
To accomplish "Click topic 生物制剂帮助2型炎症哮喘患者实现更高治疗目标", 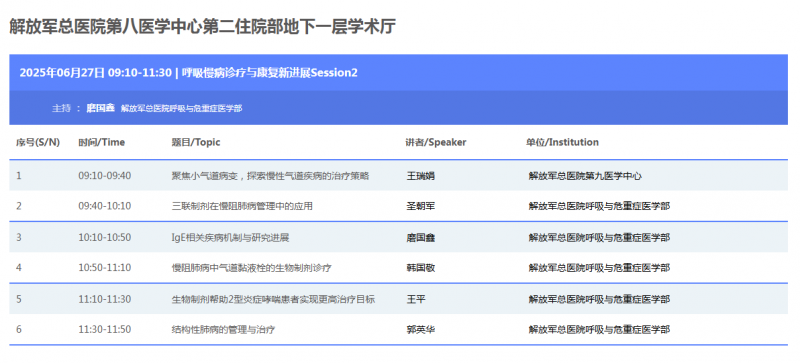I will [273, 299].
